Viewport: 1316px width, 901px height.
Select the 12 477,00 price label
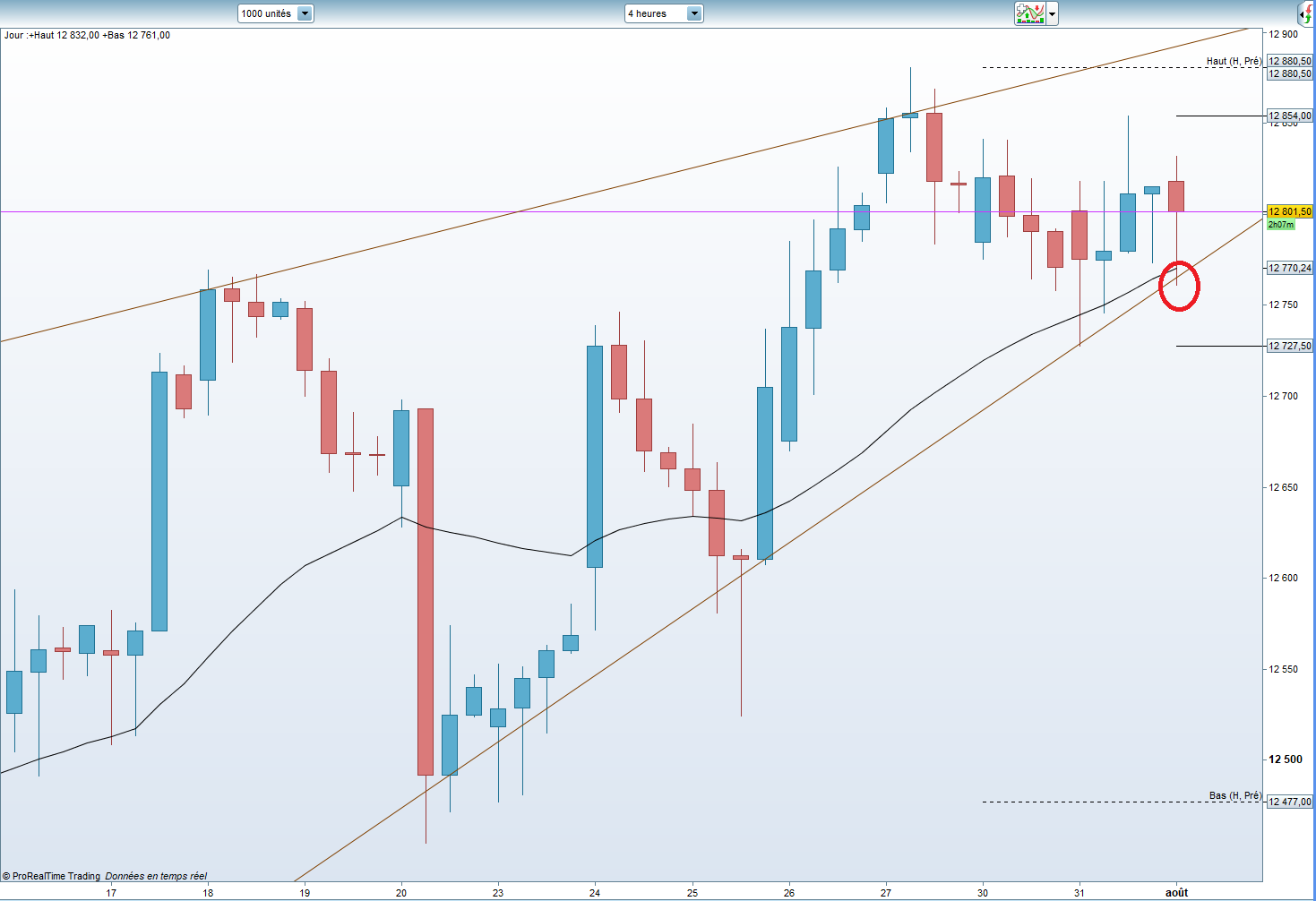pyautogui.click(x=1290, y=802)
